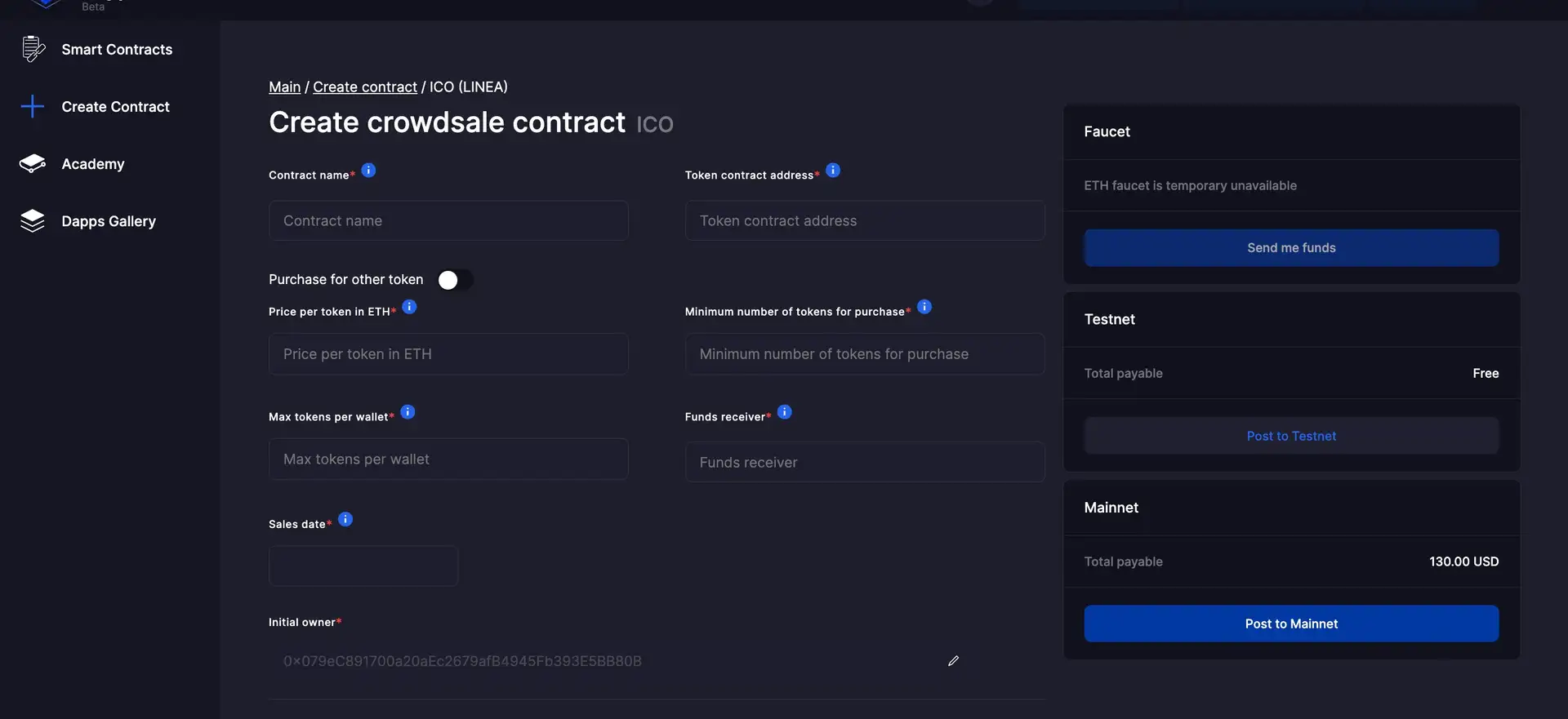This screenshot has height=719, width=1568.
Task: Click the Main breadcrumb link
Action: (x=284, y=87)
